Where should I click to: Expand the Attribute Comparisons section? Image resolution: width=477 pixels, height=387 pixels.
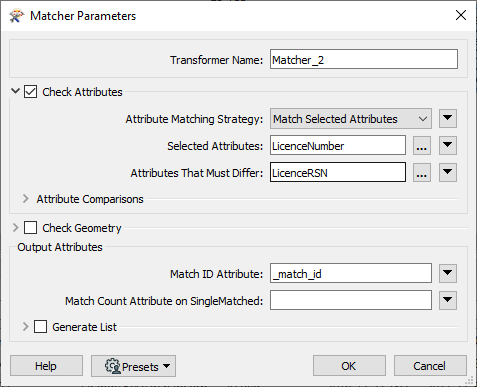[x=26, y=199]
